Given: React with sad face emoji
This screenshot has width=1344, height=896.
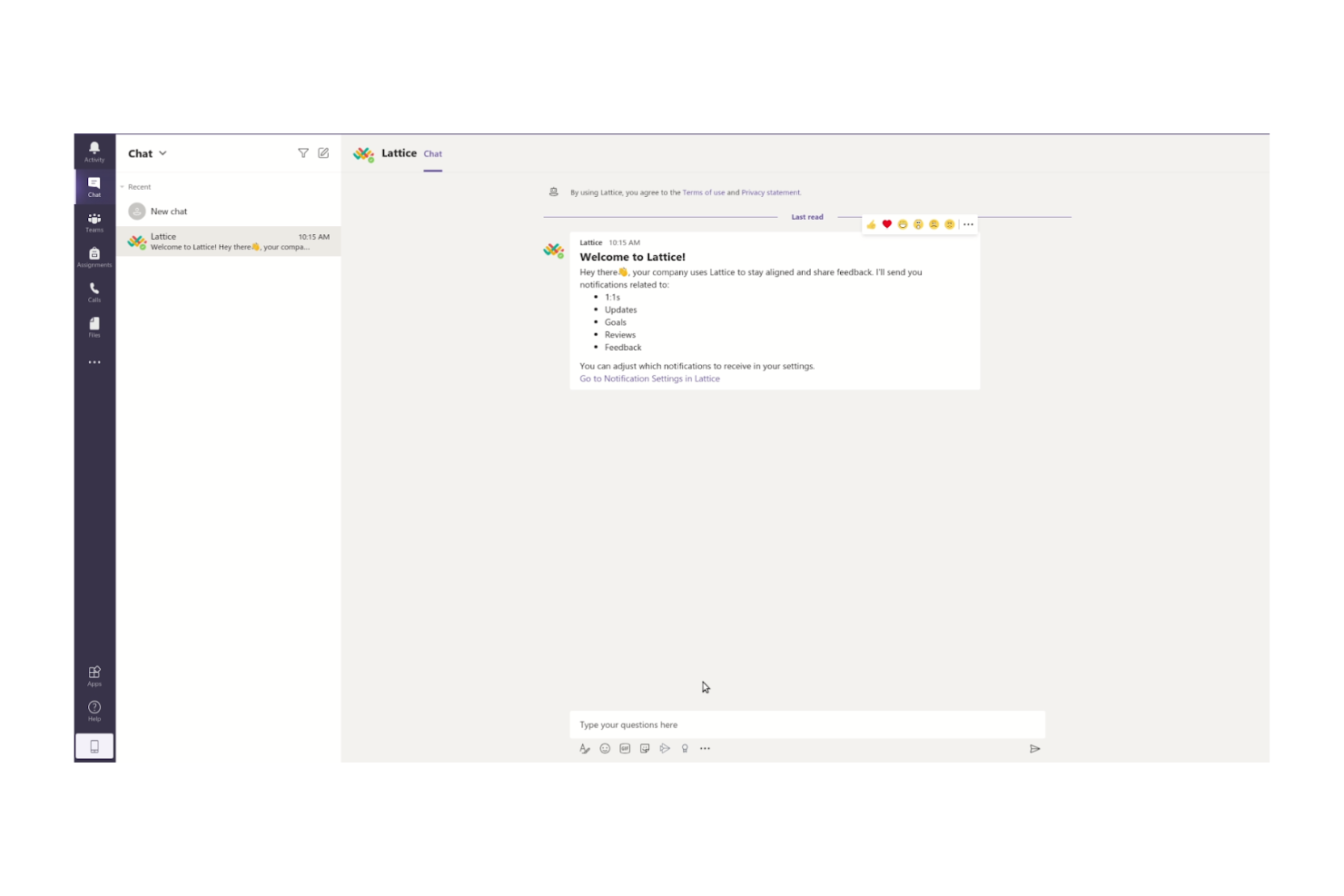Looking at the screenshot, I should pyautogui.click(x=934, y=224).
